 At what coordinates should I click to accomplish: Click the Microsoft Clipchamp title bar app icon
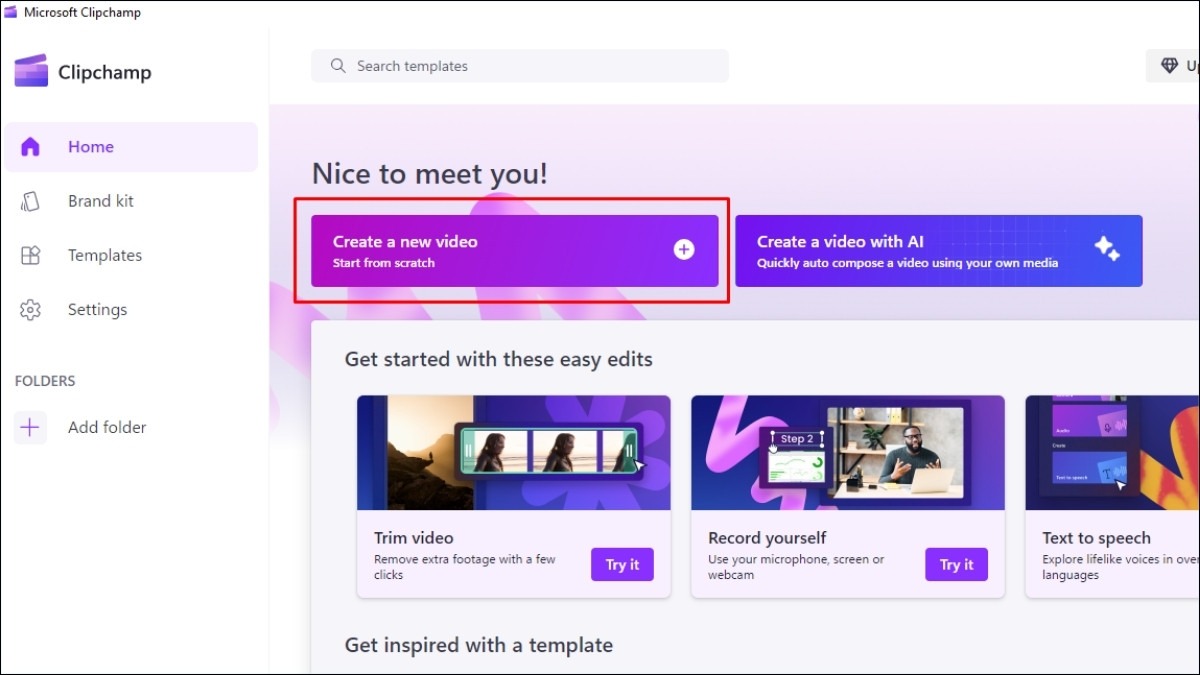pos(10,13)
